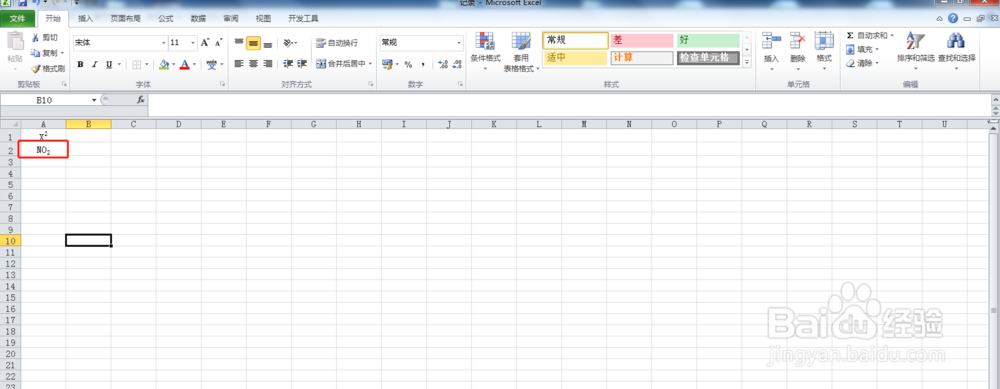Open the number format dropdown (常规)

coord(459,43)
